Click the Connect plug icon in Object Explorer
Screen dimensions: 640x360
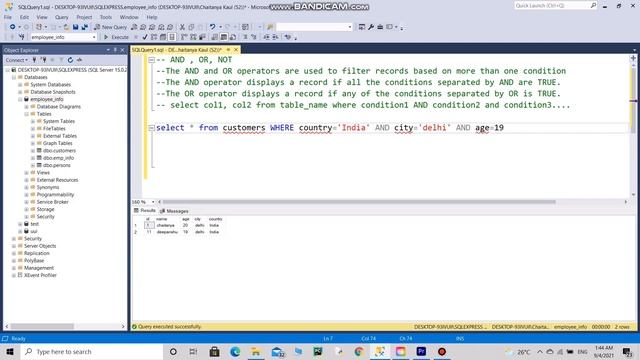click(34, 60)
